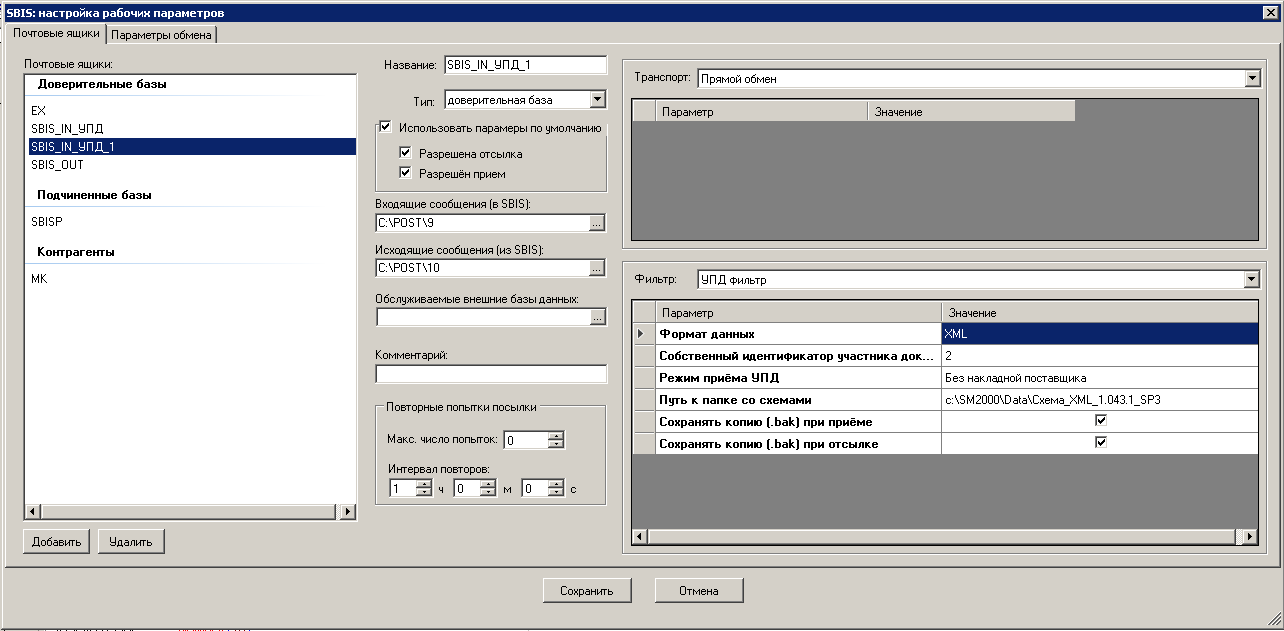Select Режим приёма УПД row label

pyautogui.click(x=798, y=377)
